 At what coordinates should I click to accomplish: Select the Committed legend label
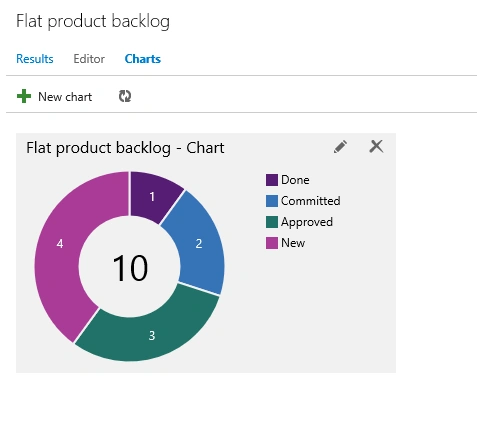pyautogui.click(x=311, y=201)
